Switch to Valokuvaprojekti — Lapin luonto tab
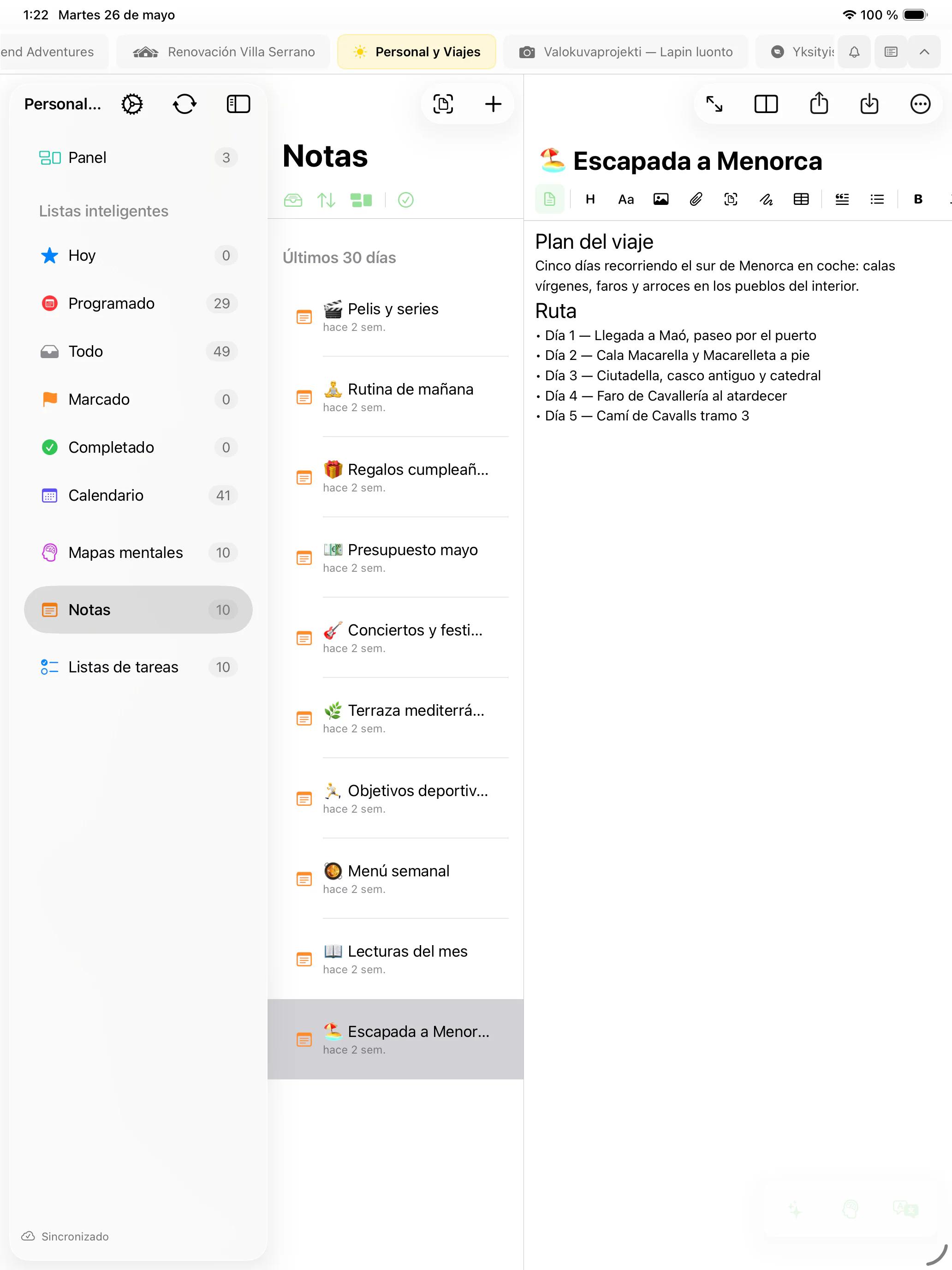Viewport: 952px width, 1270px height. click(x=625, y=52)
